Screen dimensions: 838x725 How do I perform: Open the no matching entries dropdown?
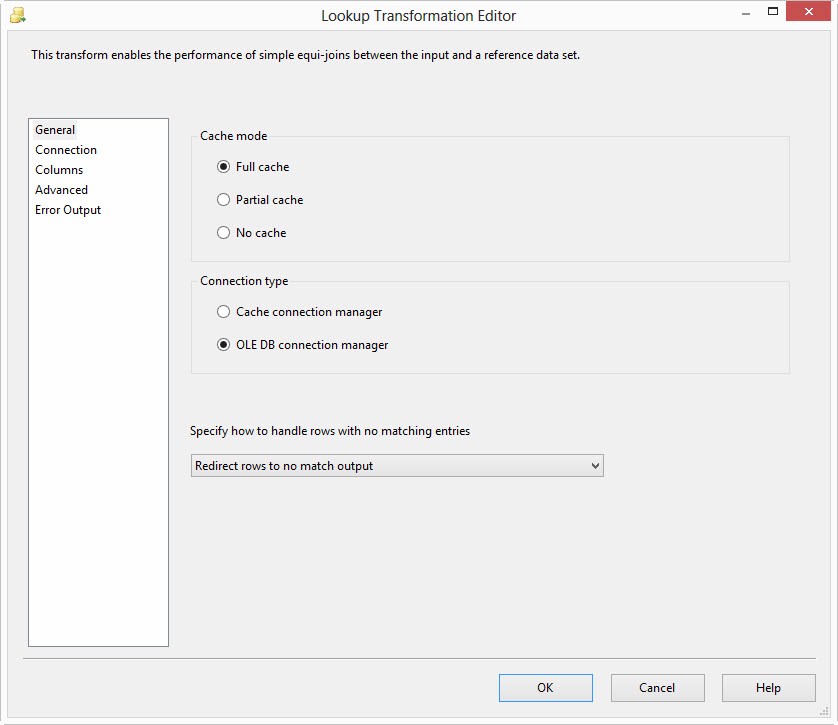coord(397,466)
